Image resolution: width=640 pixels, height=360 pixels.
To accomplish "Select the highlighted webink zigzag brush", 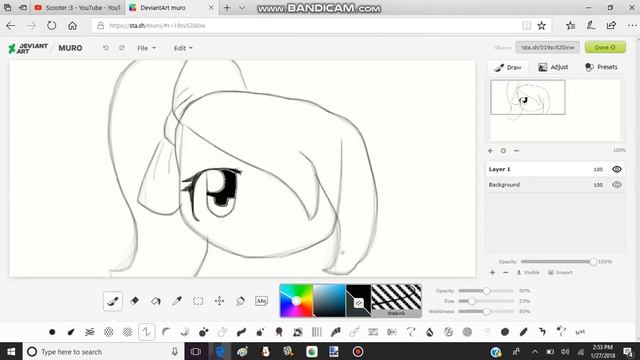I will [x=147, y=332].
